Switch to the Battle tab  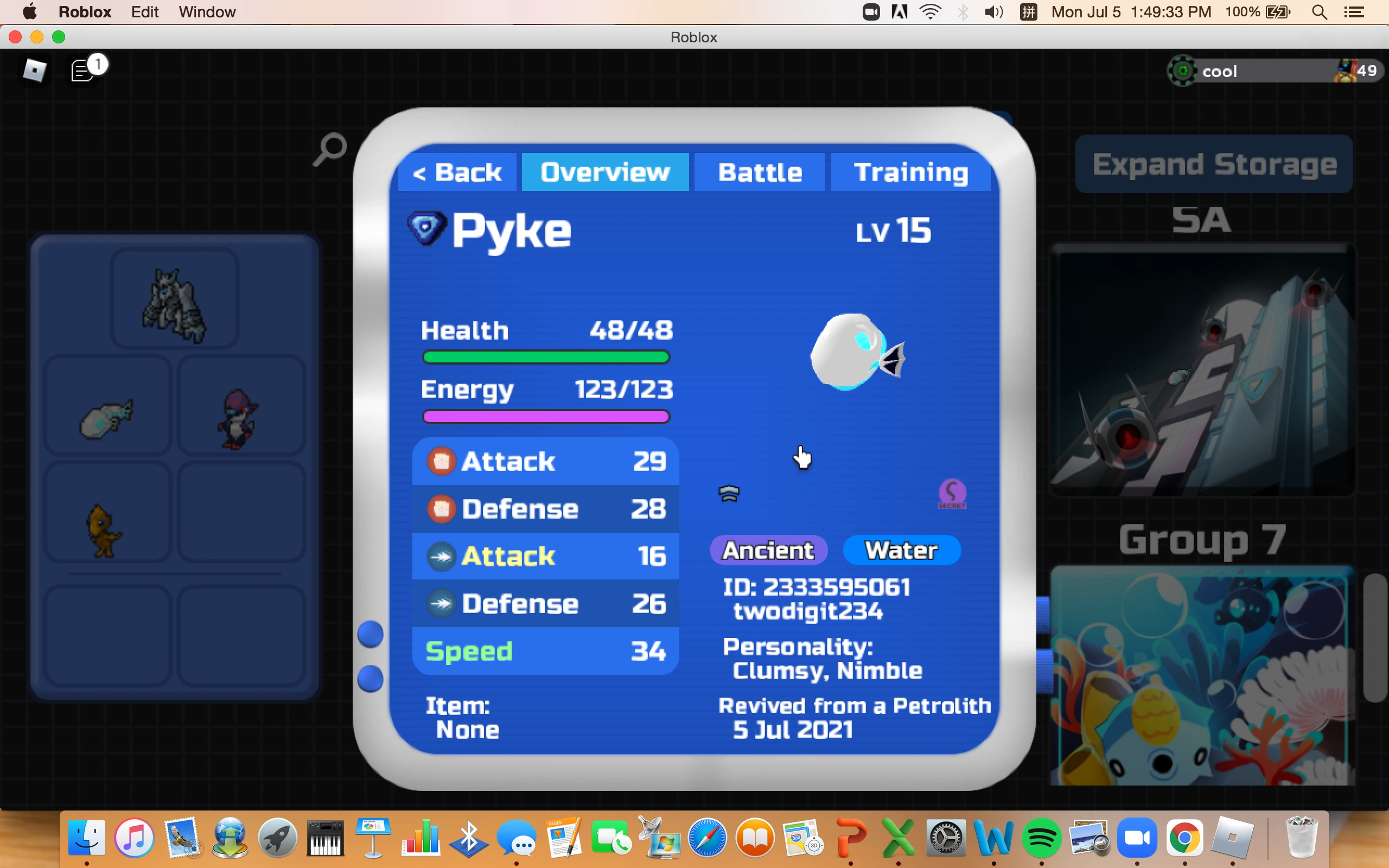point(760,172)
